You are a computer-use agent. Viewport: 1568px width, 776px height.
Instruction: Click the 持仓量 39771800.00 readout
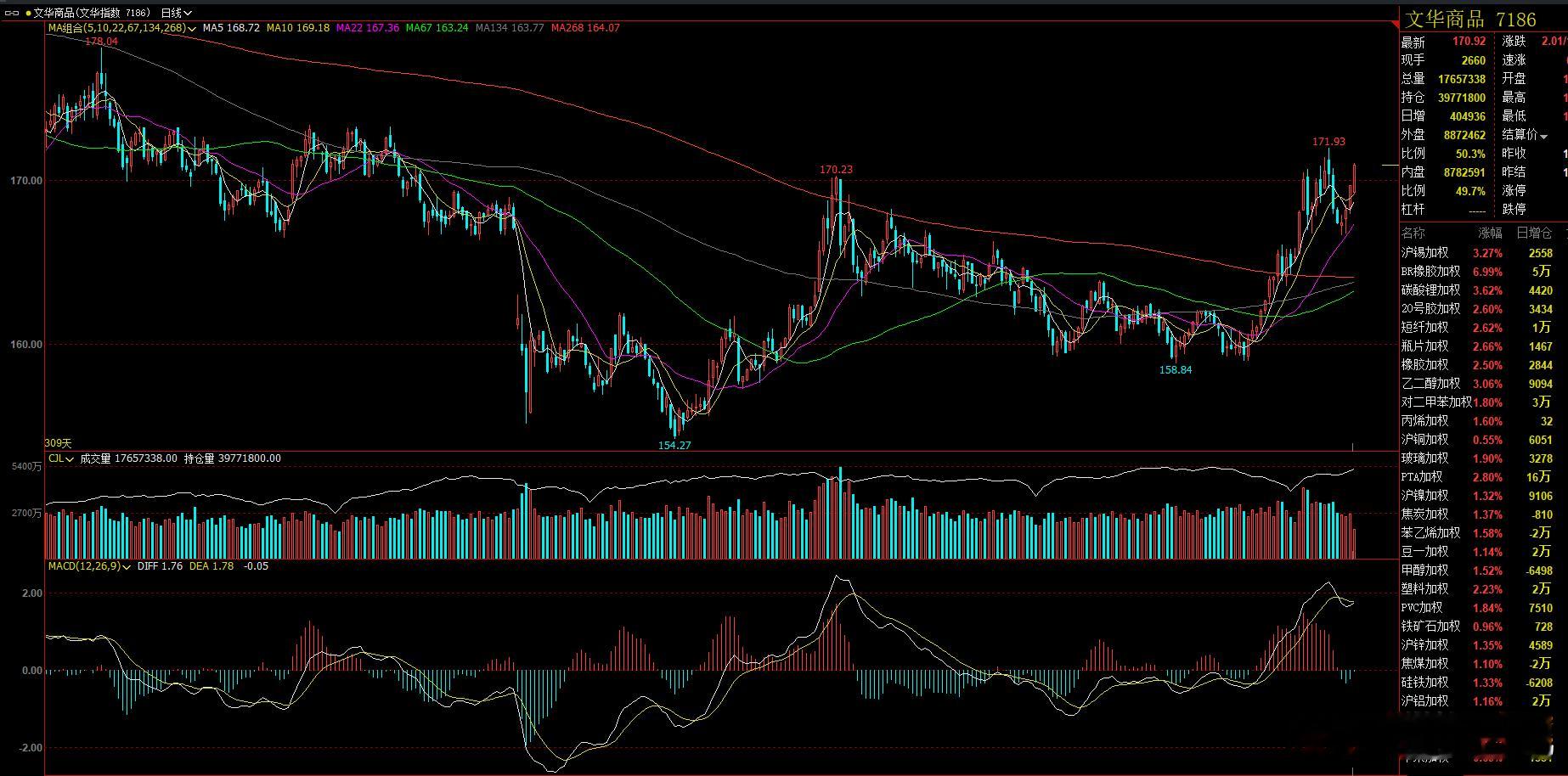pyautogui.click(x=233, y=458)
